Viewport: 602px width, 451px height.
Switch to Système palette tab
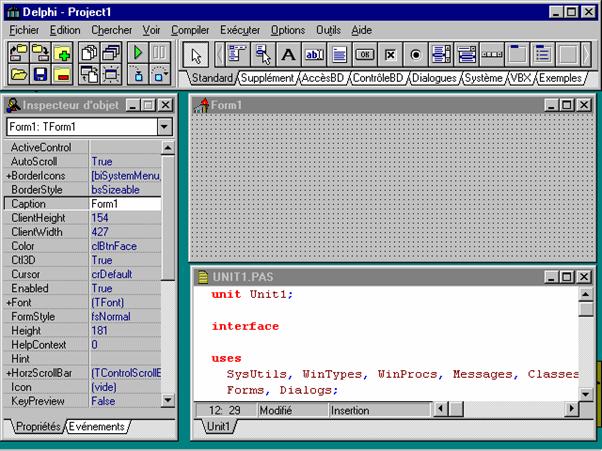point(483,78)
